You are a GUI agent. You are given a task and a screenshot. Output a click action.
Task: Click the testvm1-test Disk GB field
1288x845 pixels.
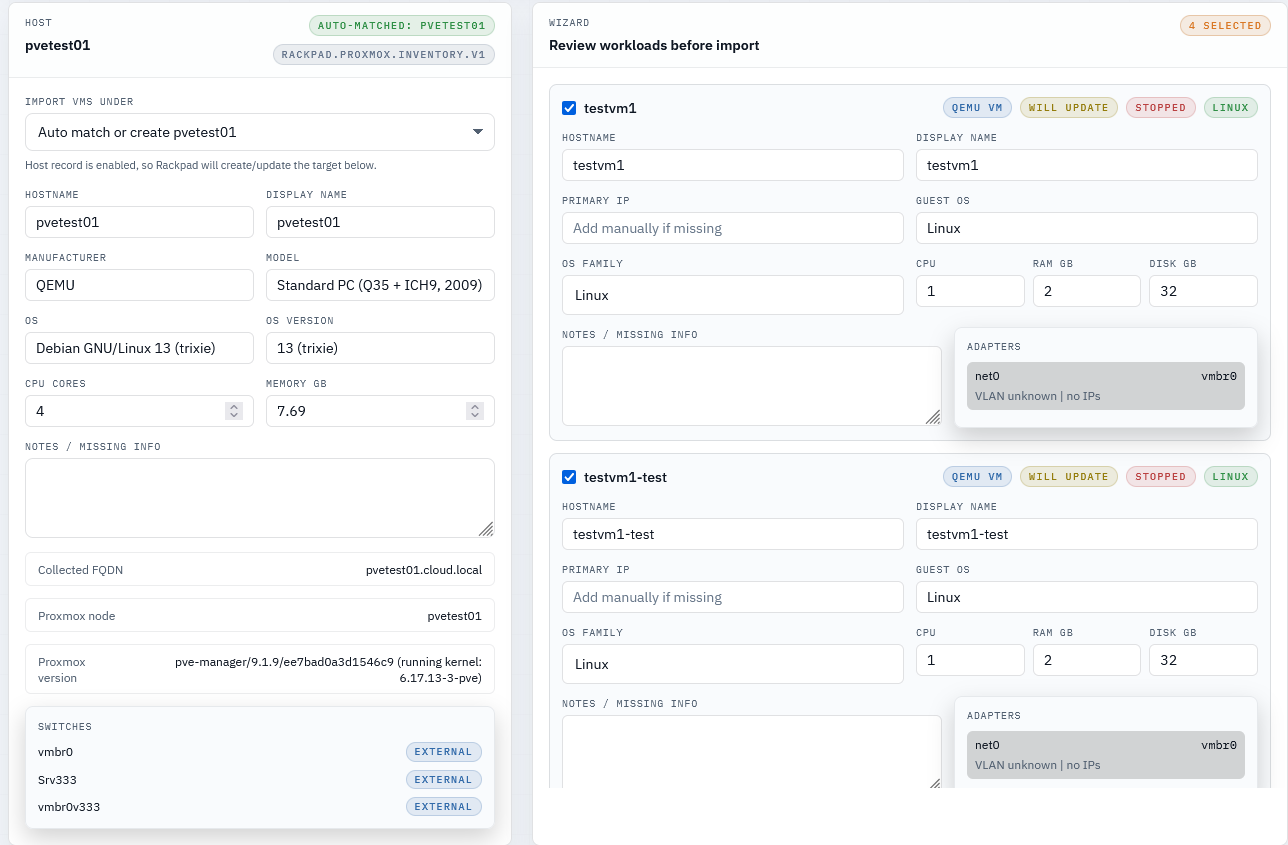coord(1203,660)
